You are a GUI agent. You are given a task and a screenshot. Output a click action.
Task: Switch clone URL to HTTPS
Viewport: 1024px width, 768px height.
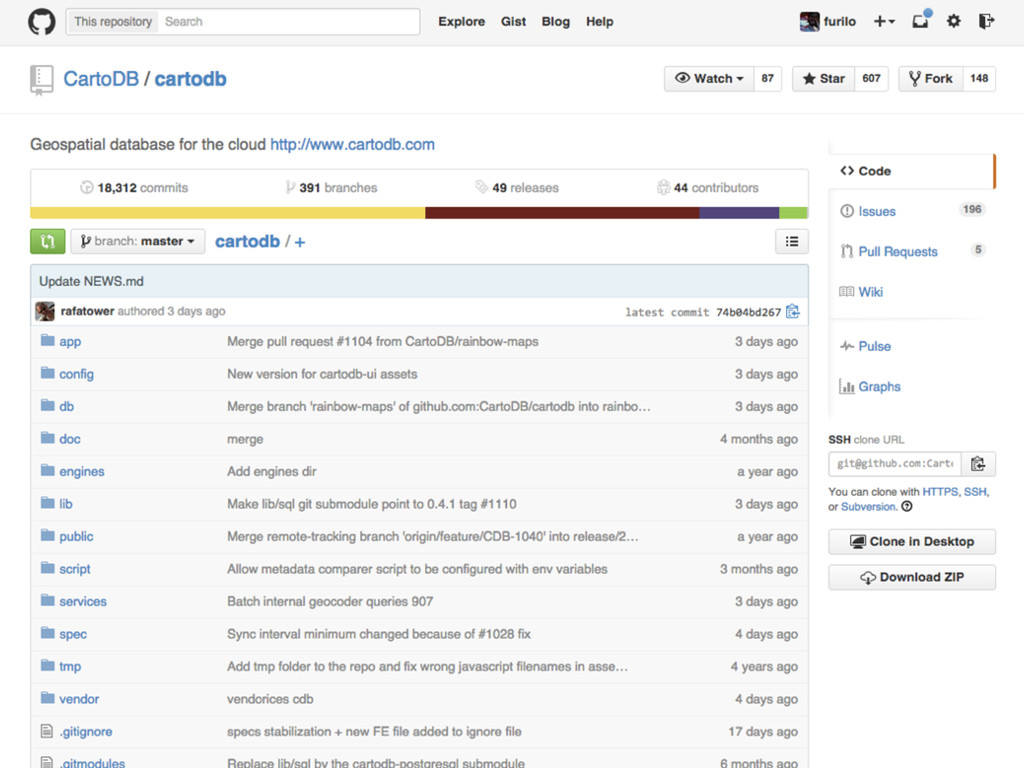tap(940, 492)
